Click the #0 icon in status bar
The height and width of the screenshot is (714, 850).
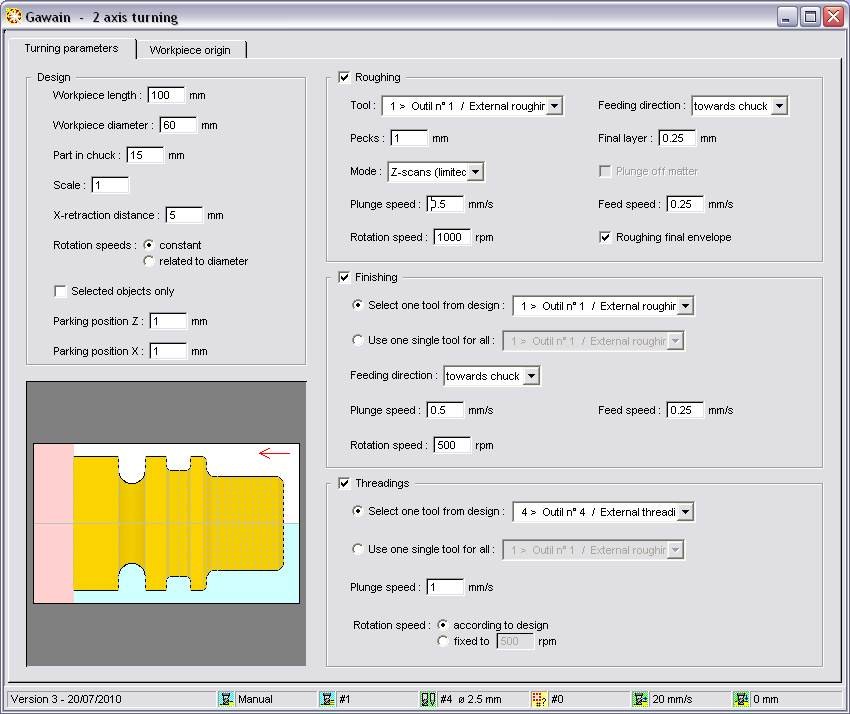(x=539, y=699)
